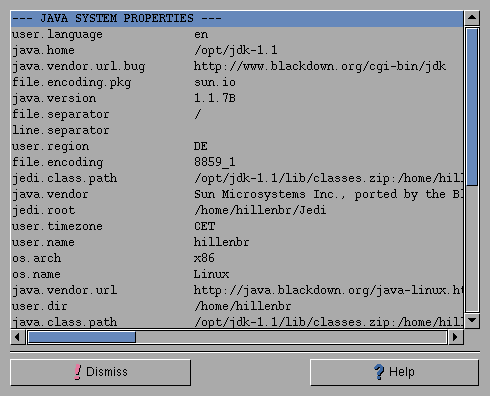Click the Dismiss button
490x396 pixels.
100,372
